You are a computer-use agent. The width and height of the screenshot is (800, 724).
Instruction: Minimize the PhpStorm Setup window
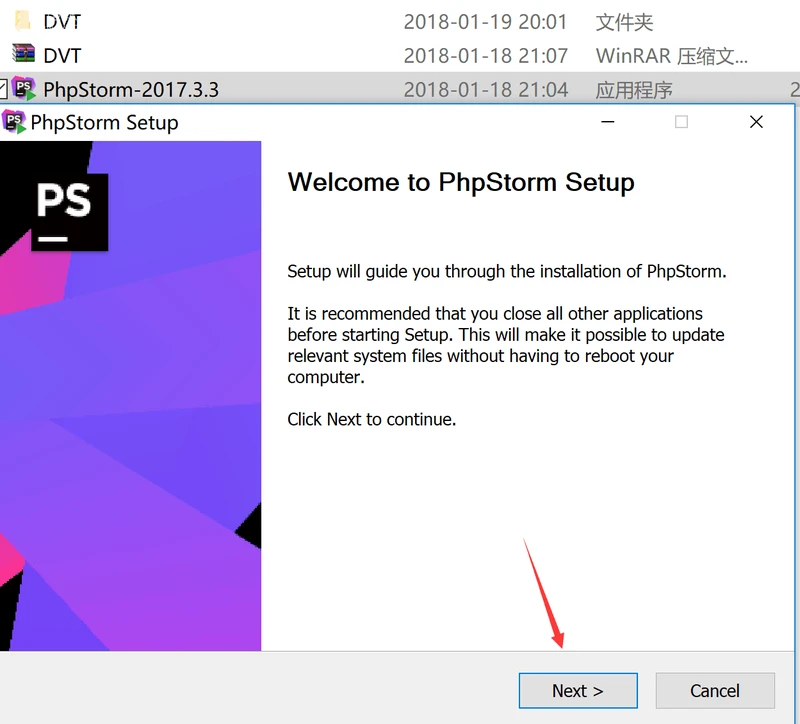[x=607, y=122]
